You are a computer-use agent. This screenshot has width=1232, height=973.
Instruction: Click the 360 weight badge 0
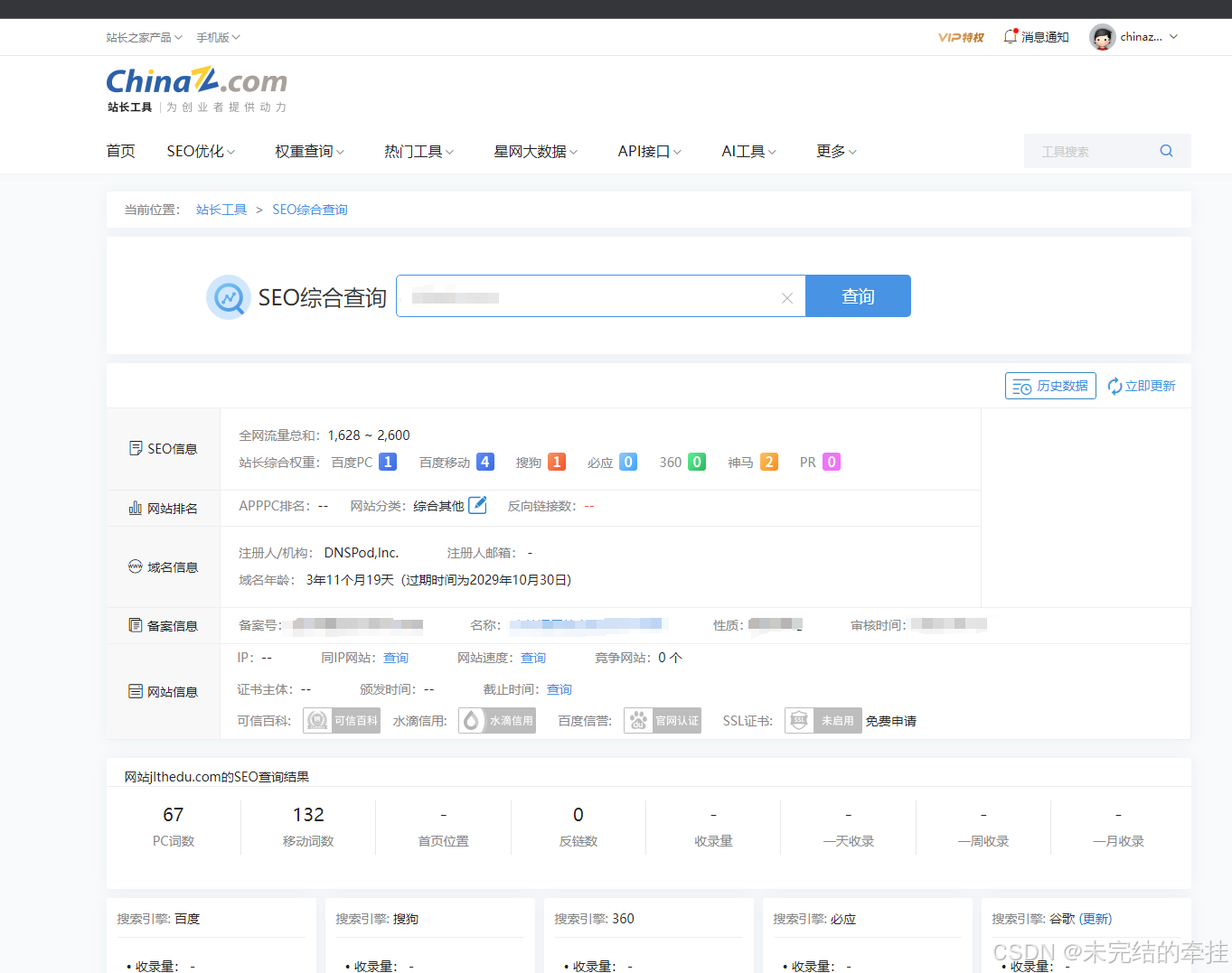697,462
